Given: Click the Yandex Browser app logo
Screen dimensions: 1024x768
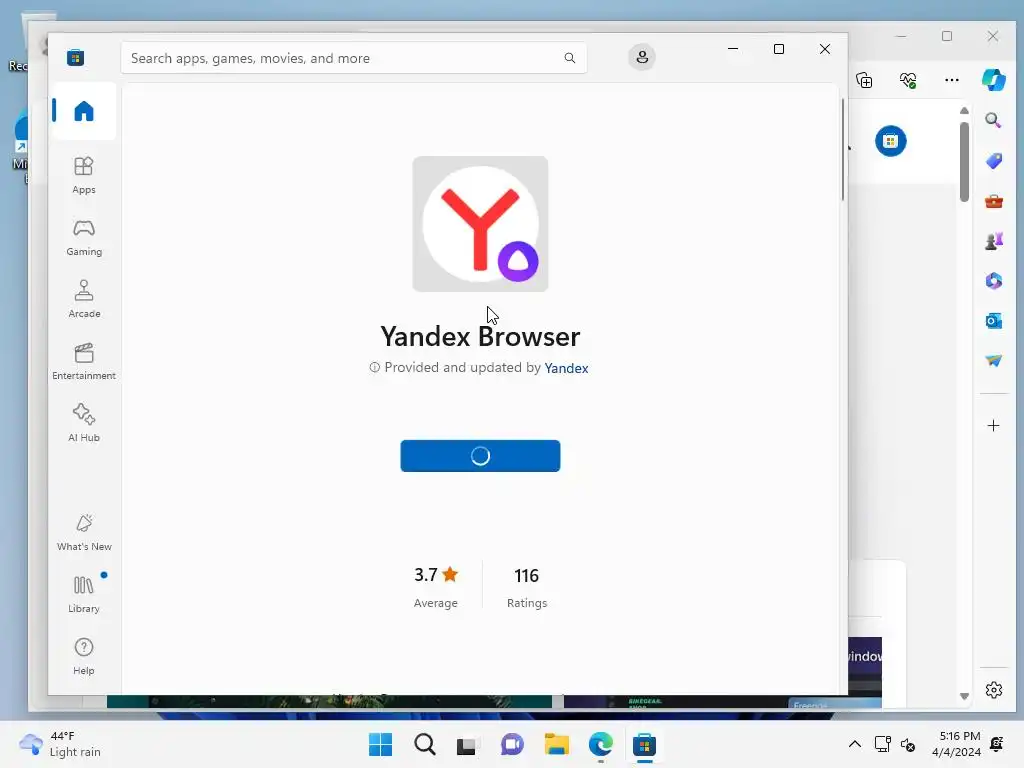Looking at the screenshot, I should pos(480,224).
